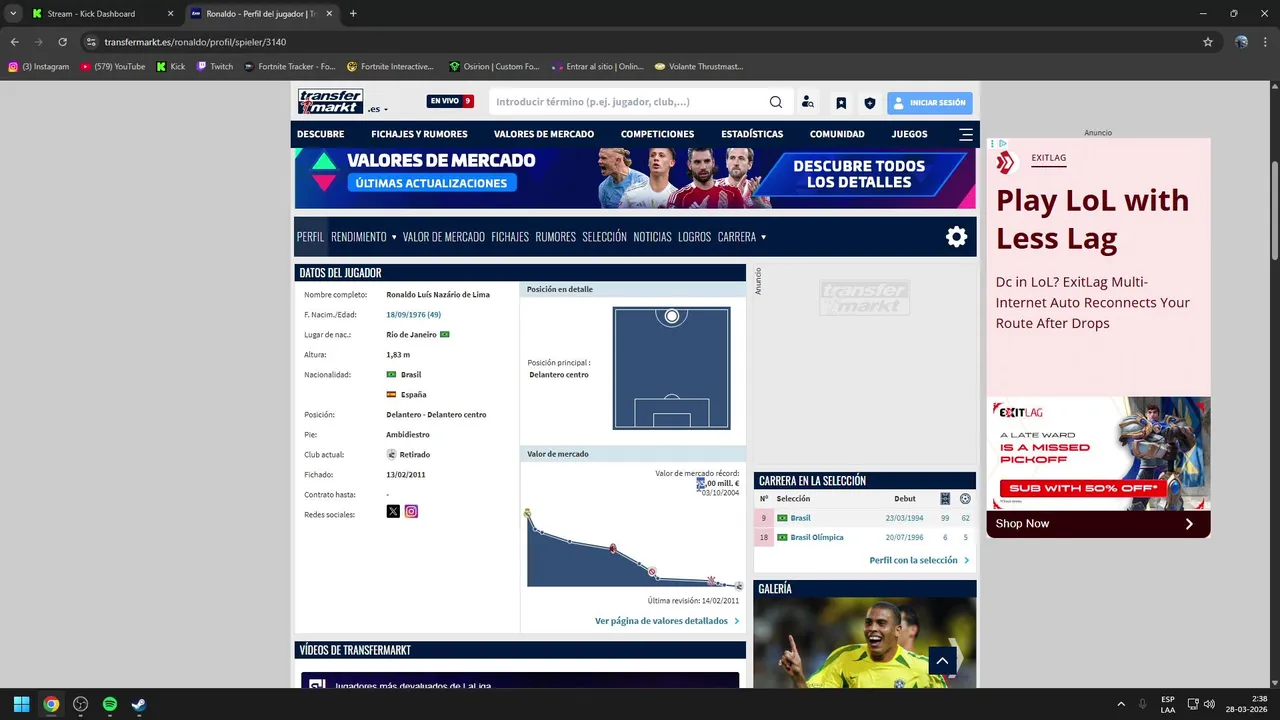
Task: Click the Brasil national team link
Action: [800, 518]
